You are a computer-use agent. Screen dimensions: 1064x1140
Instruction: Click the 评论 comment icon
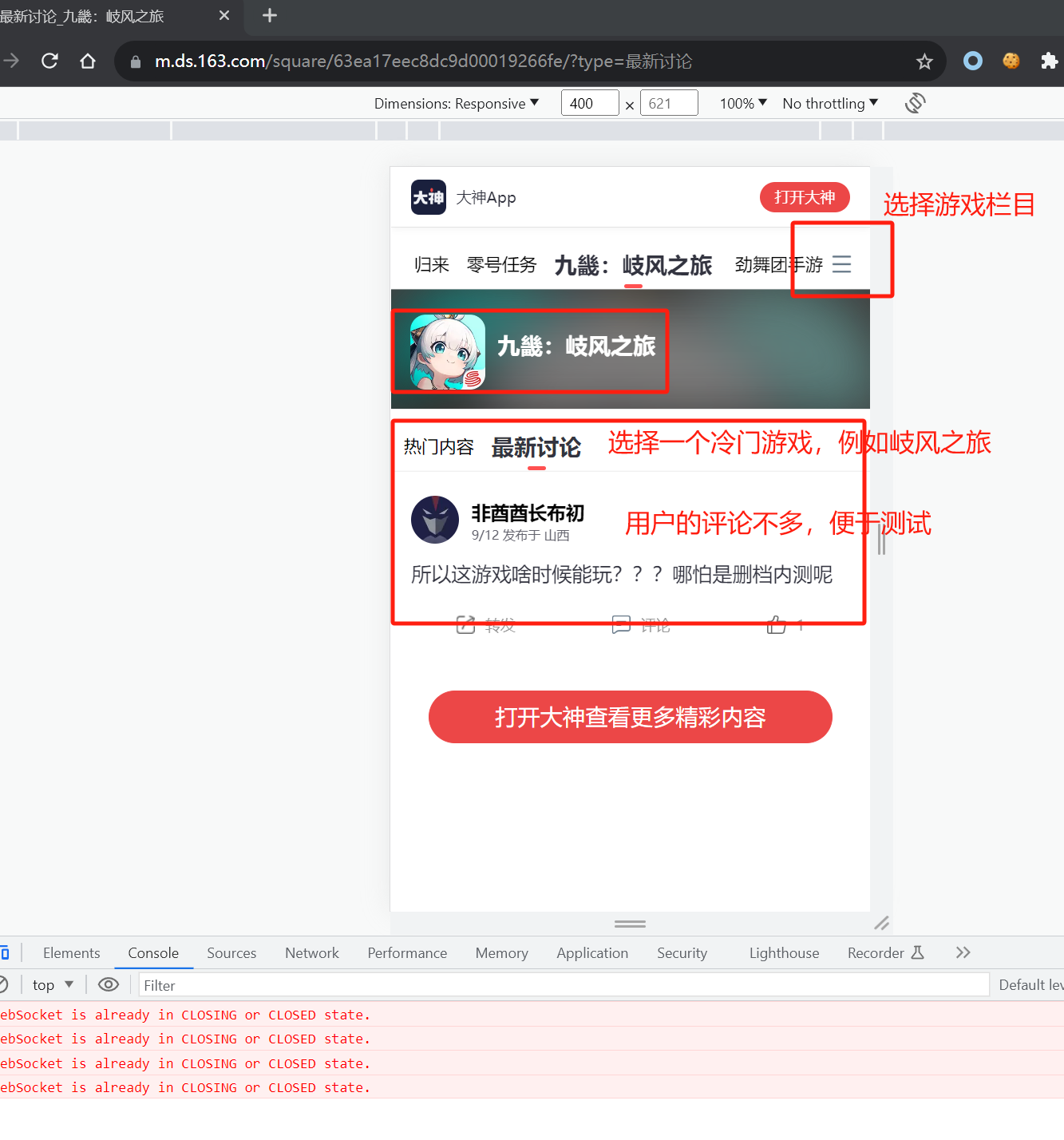(x=621, y=625)
